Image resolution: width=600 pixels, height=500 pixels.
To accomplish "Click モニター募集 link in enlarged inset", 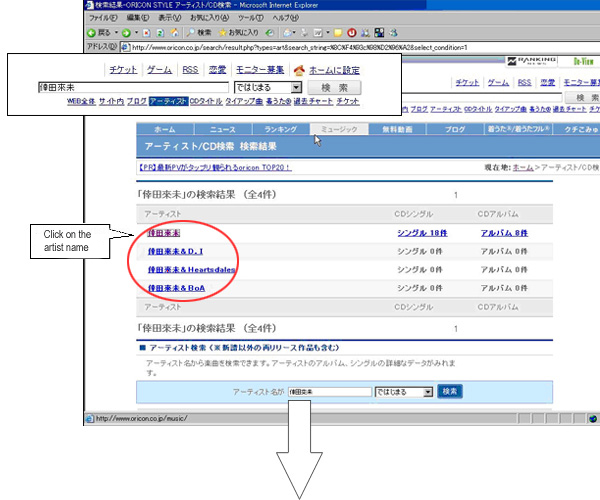I will [x=260, y=70].
